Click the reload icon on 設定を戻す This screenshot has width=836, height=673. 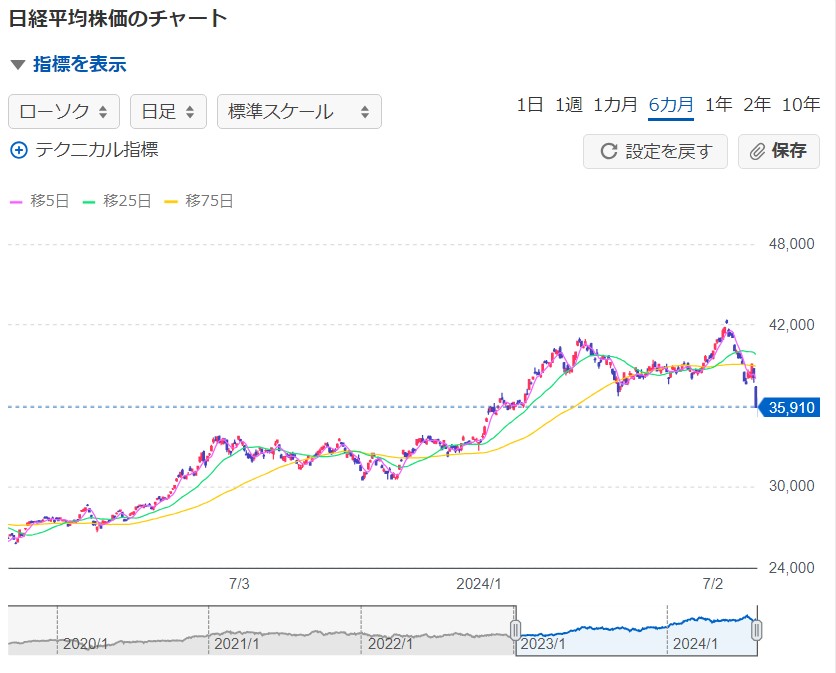click(608, 152)
